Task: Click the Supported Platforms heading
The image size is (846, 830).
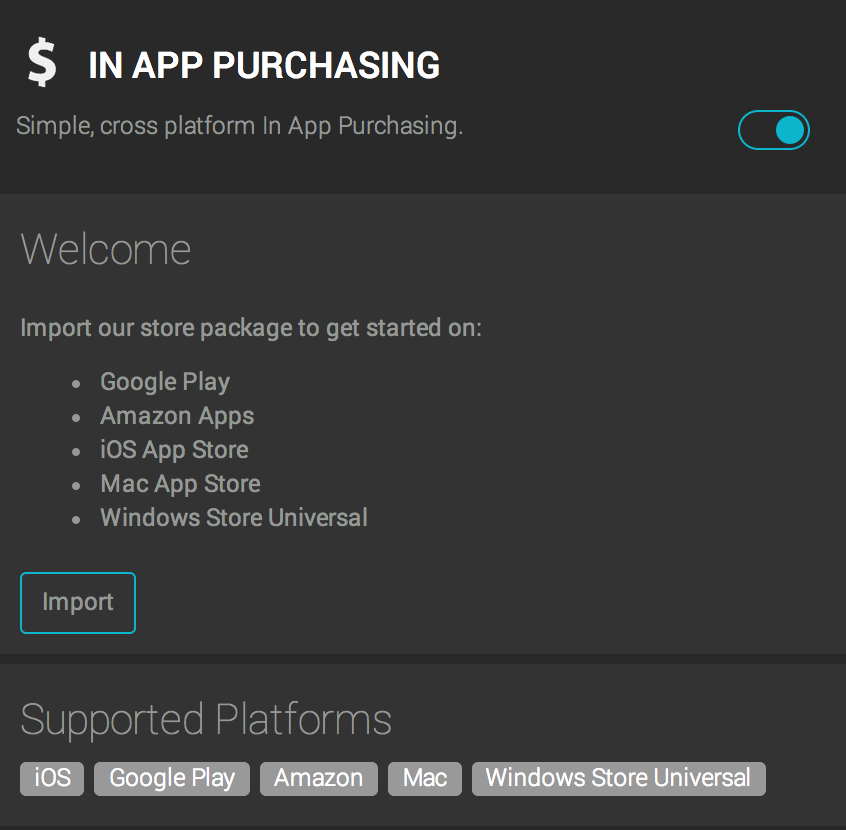Action: [x=206, y=720]
